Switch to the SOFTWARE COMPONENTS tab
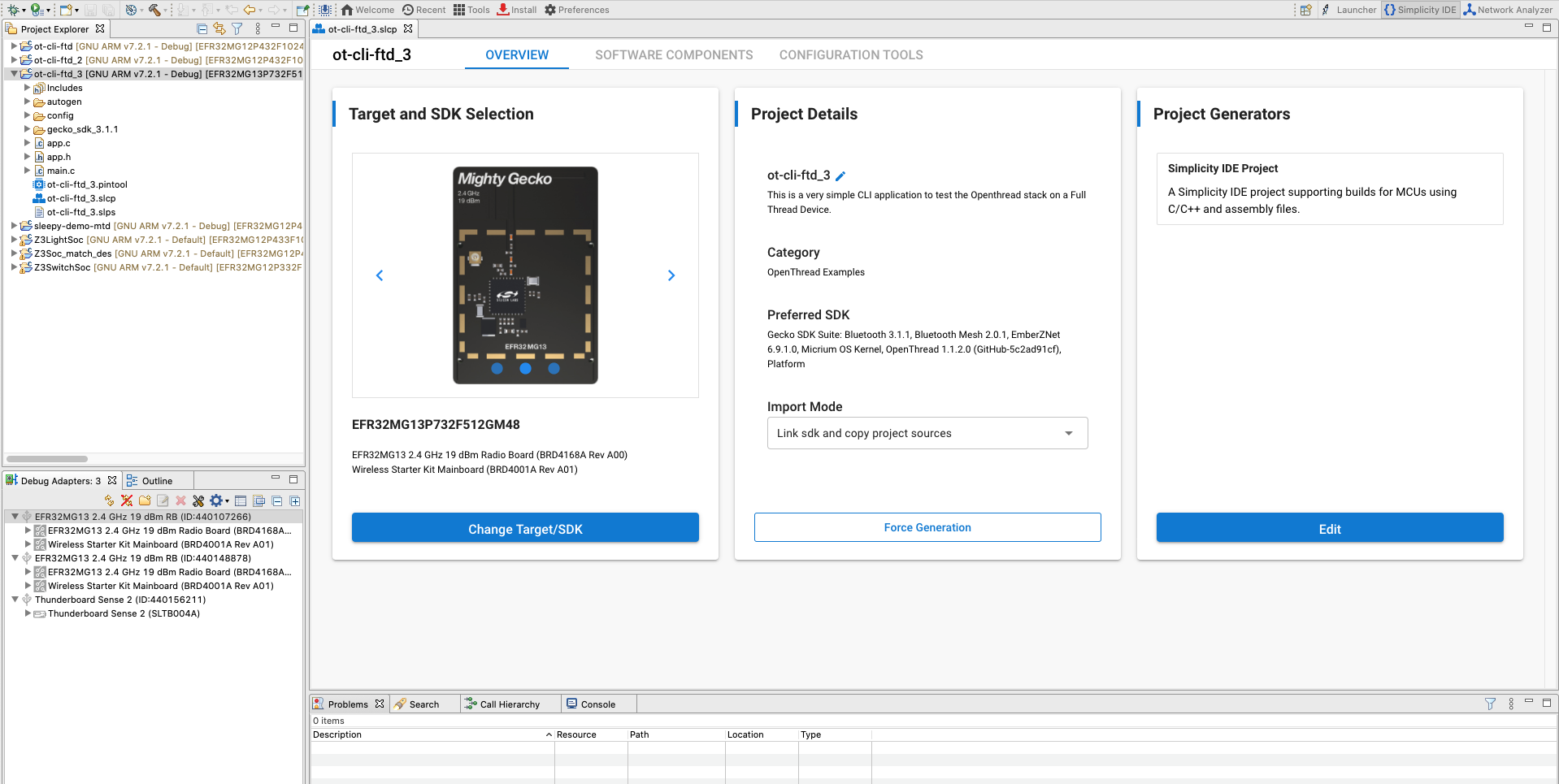Screen dimensions: 1559x784 pos(674,54)
